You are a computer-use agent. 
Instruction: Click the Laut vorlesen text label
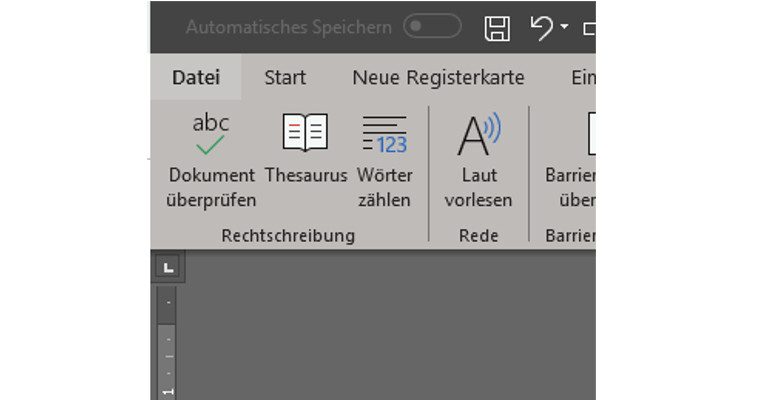pos(478,187)
